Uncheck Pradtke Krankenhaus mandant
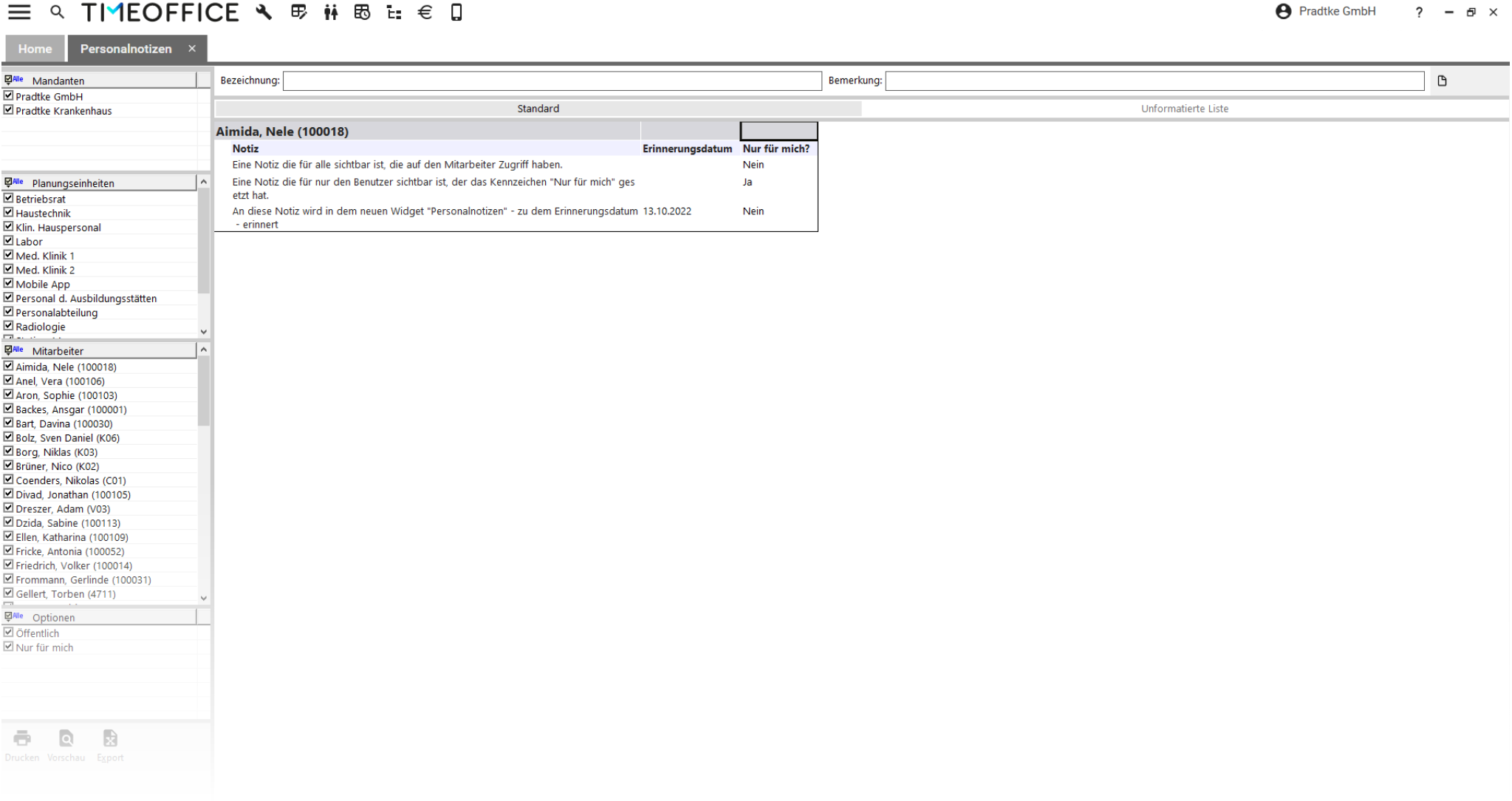 [9, 110]
